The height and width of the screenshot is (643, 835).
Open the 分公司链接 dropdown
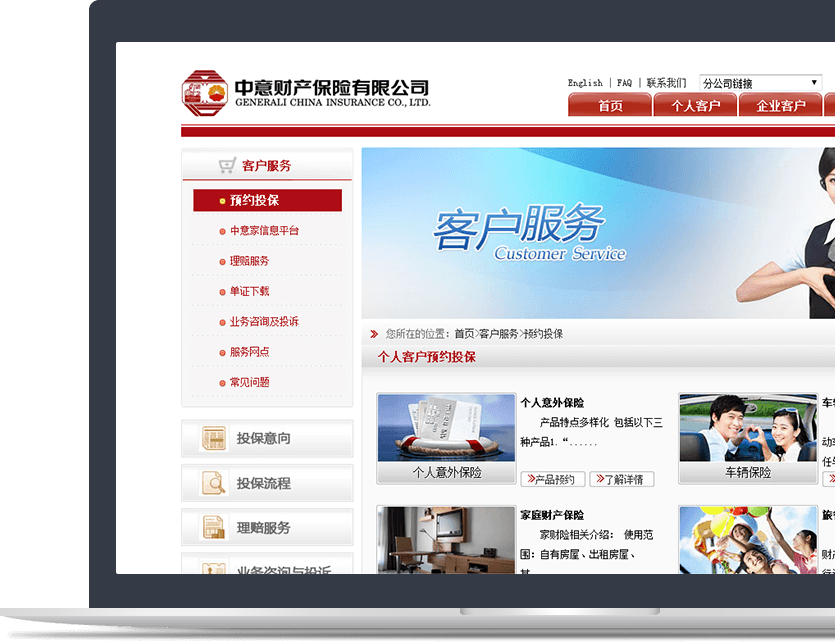[x=760, y=83]
